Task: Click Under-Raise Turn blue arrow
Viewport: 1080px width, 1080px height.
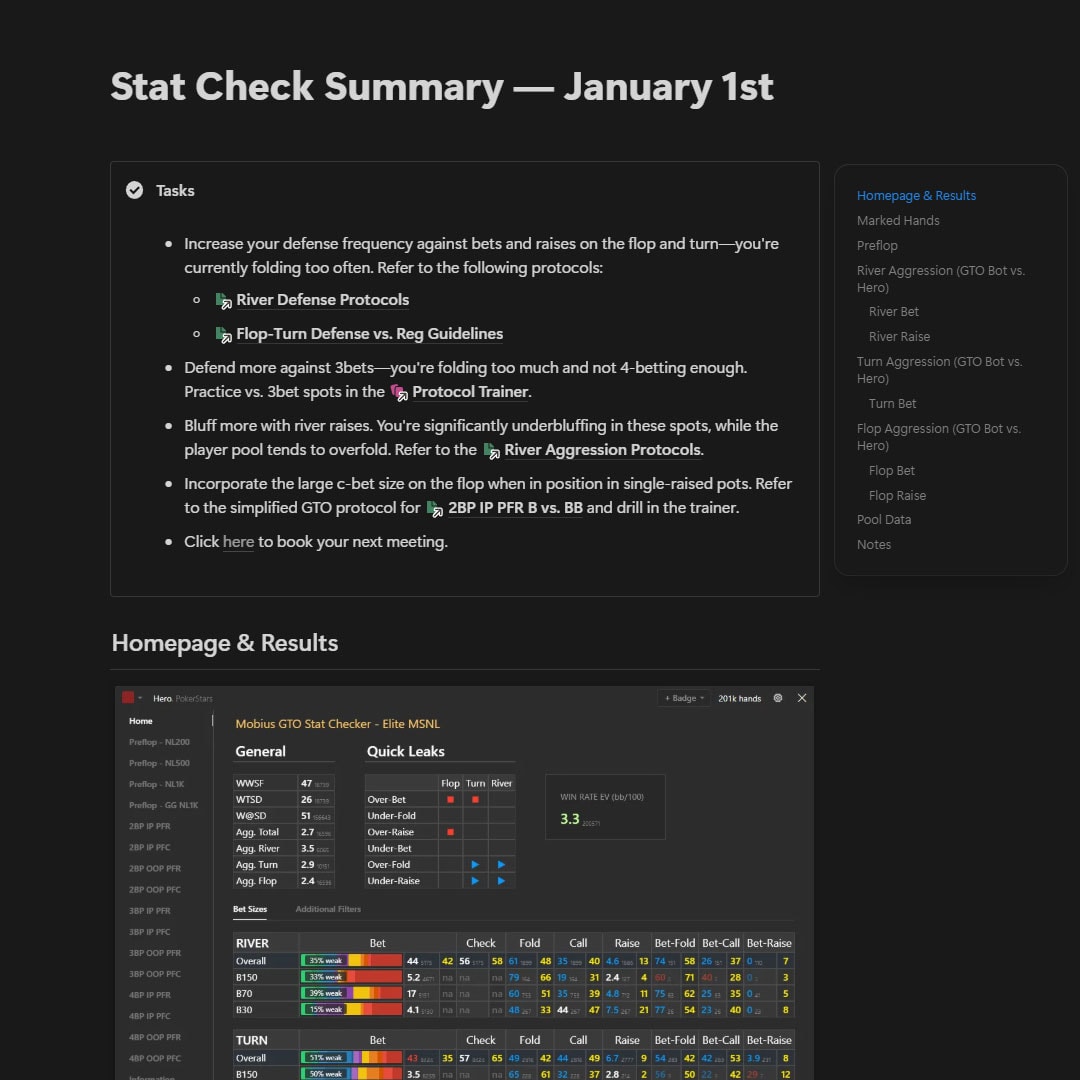Action: [475, 881]
